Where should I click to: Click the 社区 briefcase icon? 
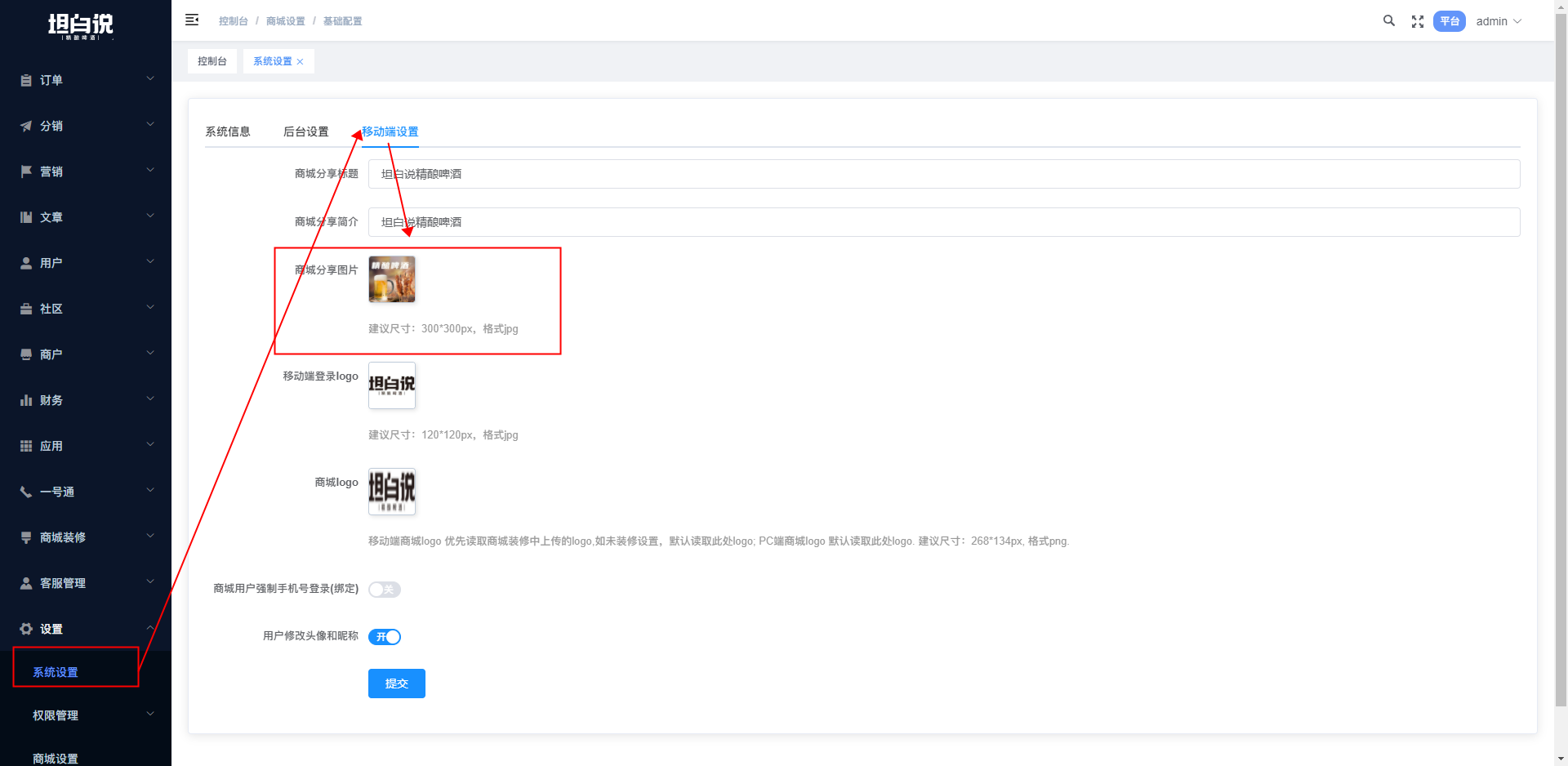(x=26, y=309)
